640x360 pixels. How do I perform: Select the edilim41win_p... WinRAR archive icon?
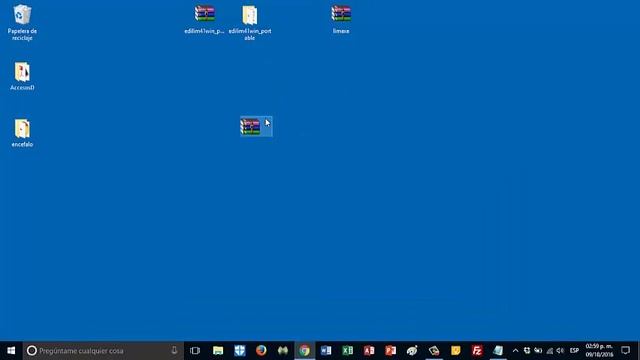pos(204,19)
